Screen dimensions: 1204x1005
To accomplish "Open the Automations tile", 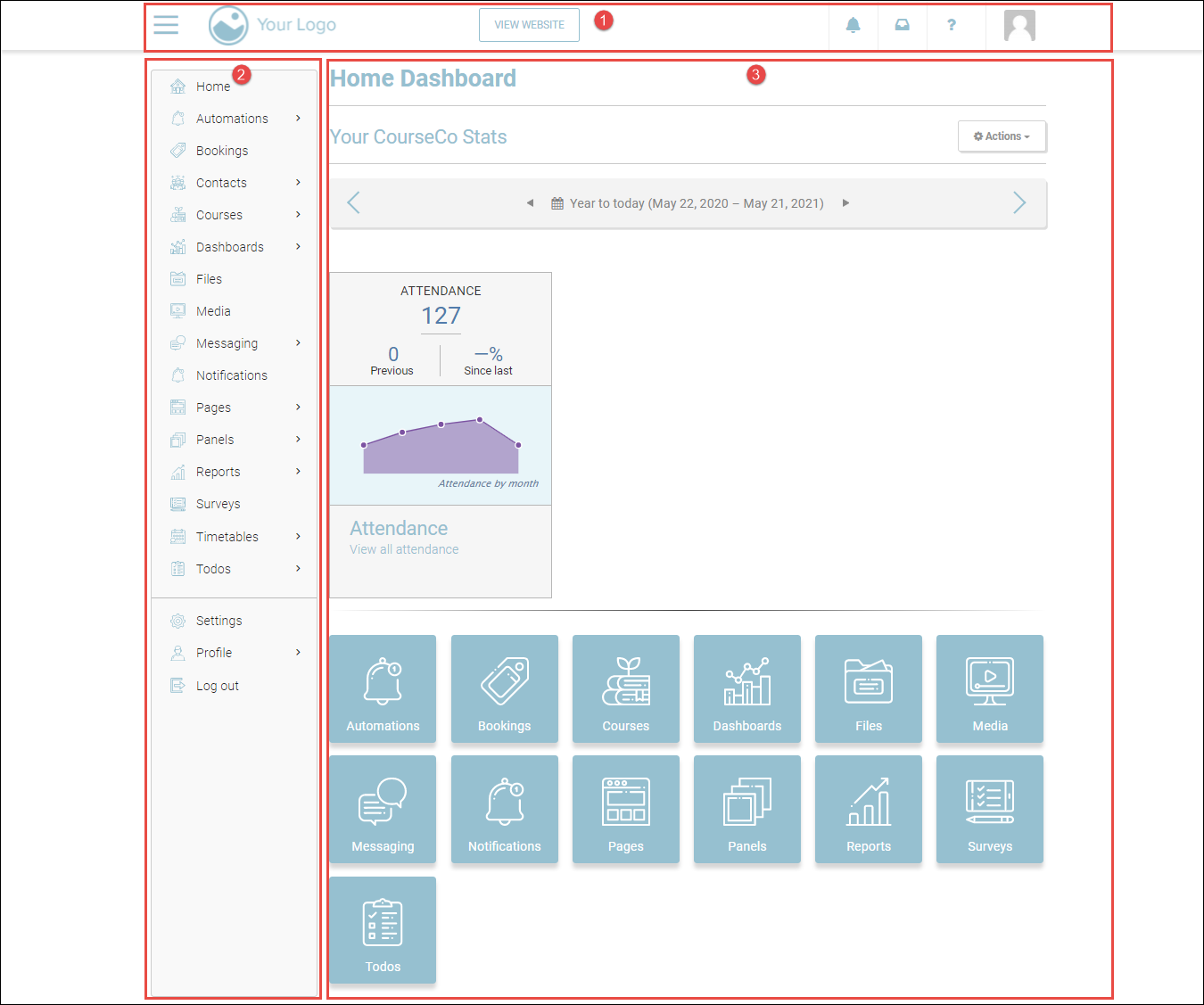I will click(x=383, y=688).
